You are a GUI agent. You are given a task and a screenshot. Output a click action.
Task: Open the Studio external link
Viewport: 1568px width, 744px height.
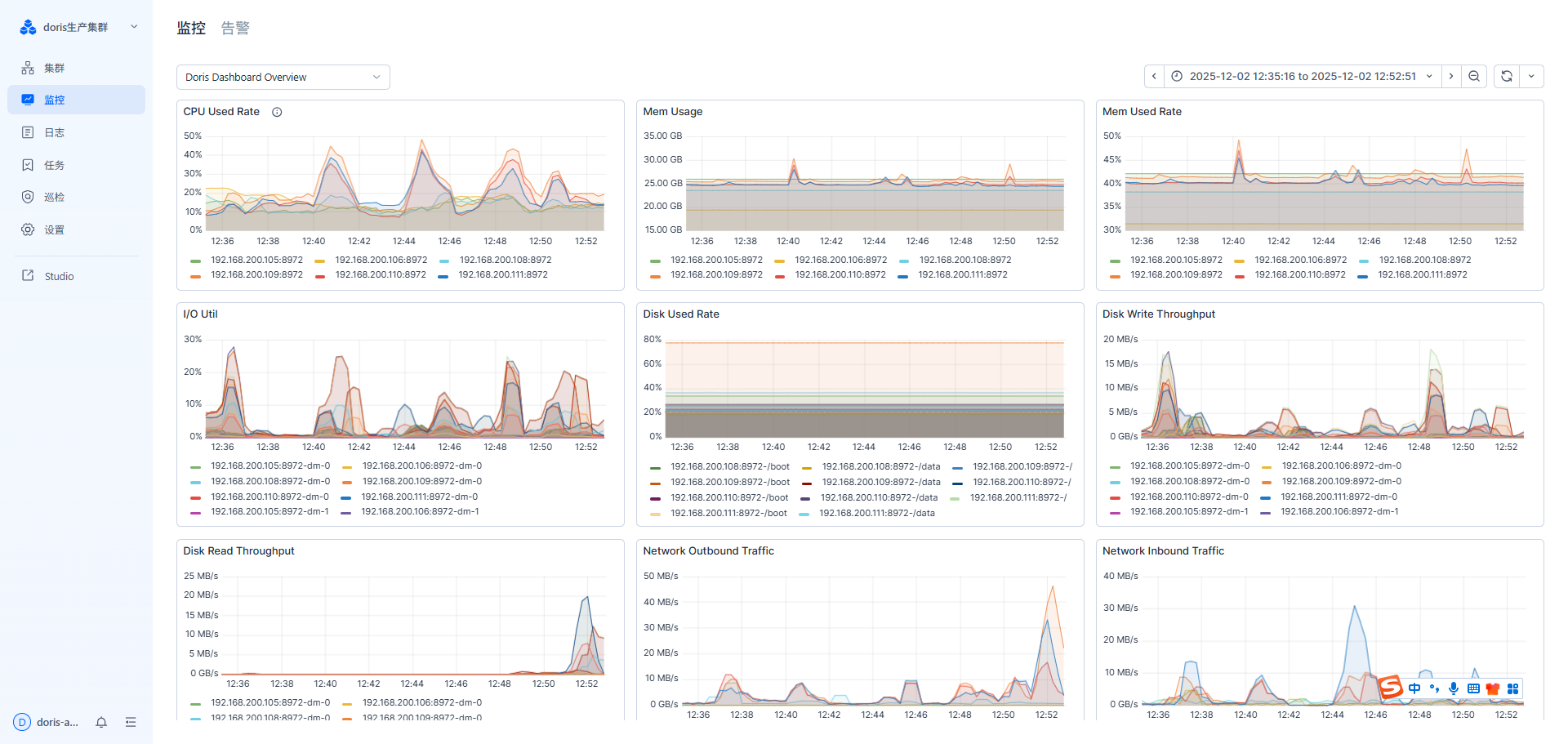coord(59,276)
